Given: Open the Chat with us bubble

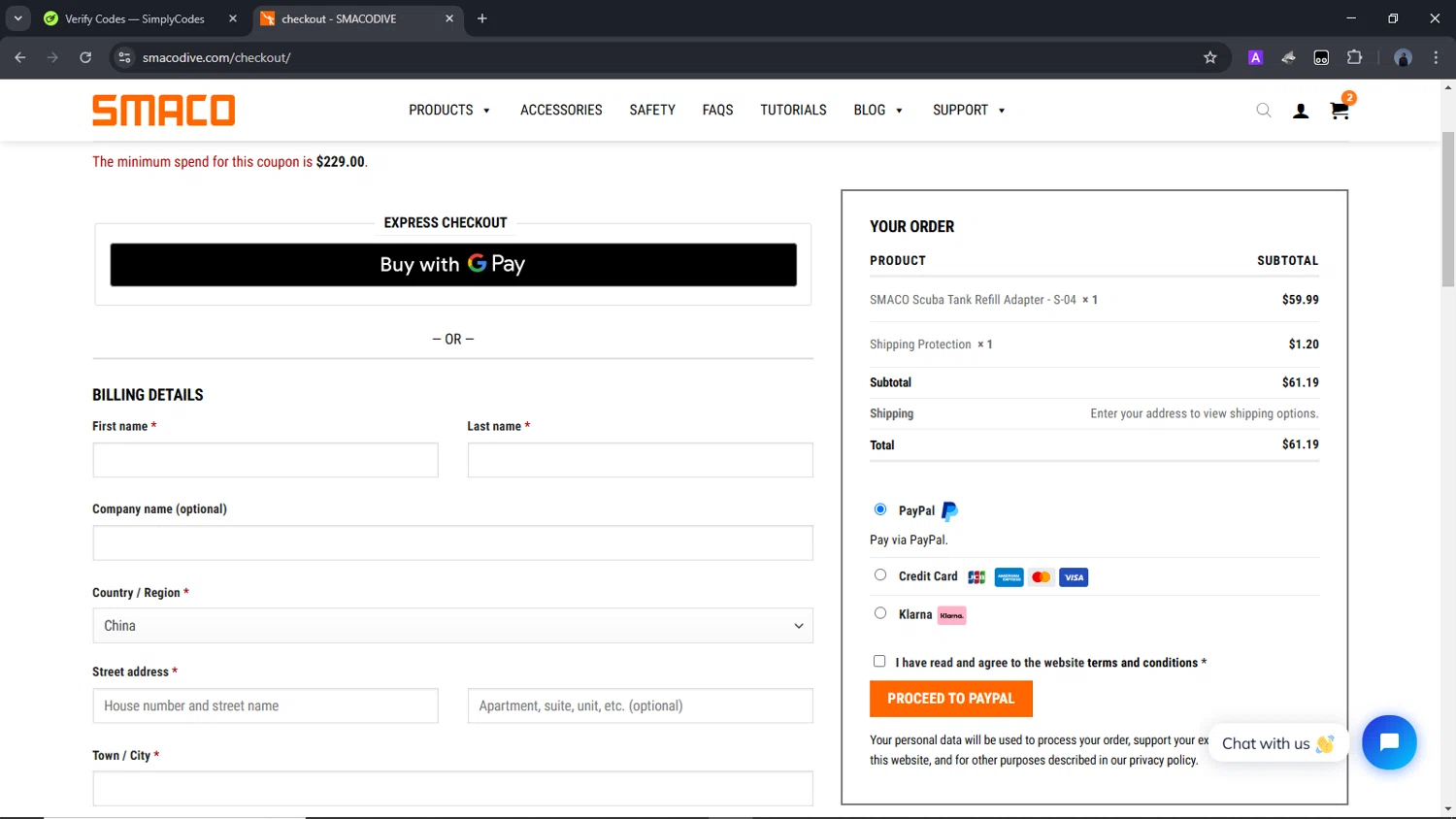Looking at the screenshot, I should coord(1277,743).
